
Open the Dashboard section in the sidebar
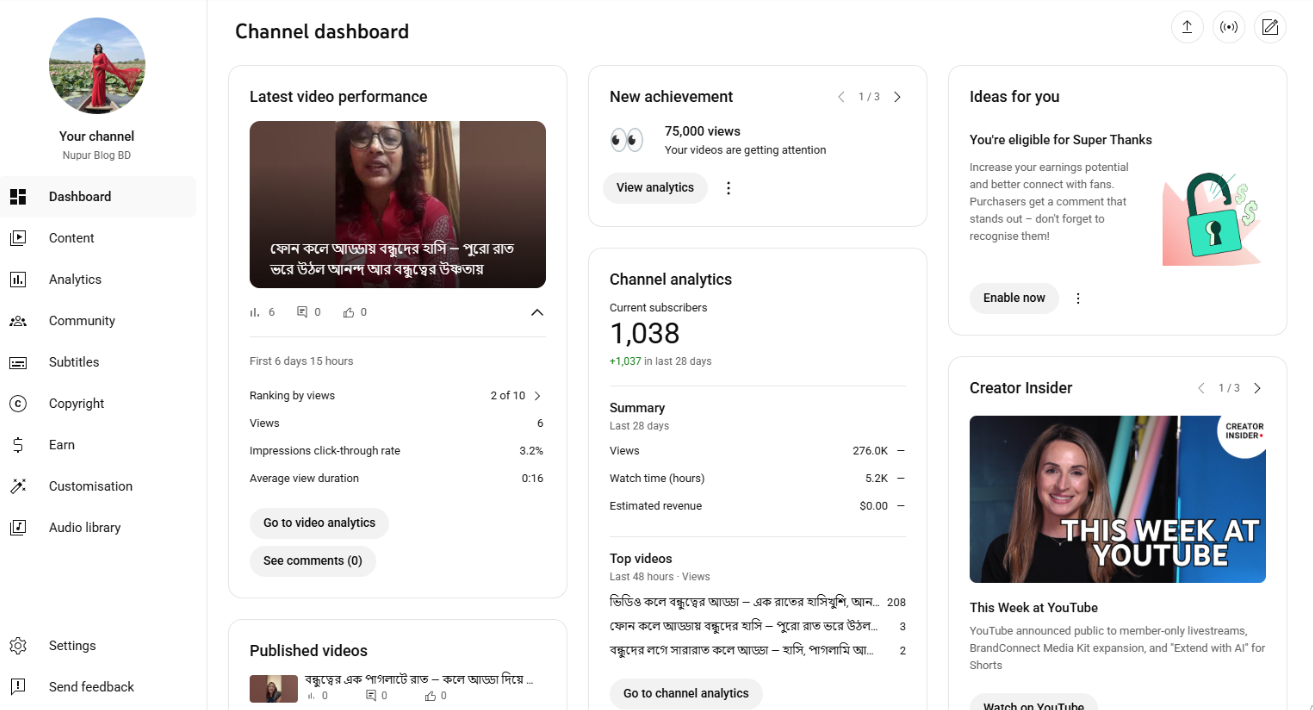pyautogui.click(x=80, y=196)
